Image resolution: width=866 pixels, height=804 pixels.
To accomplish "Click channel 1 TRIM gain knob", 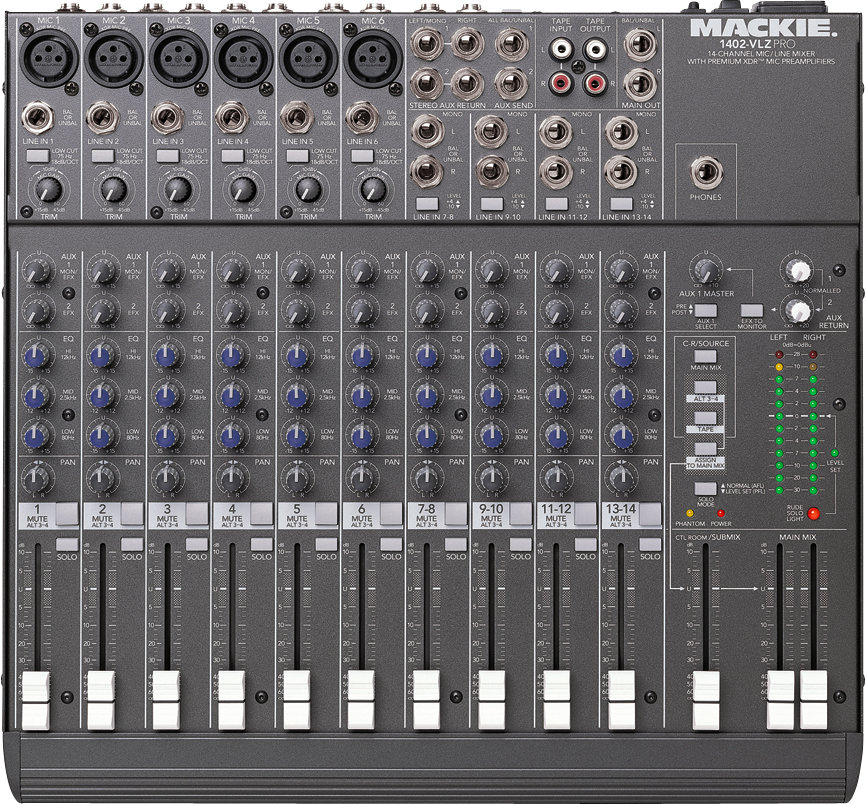I will [x=49, y=191].
